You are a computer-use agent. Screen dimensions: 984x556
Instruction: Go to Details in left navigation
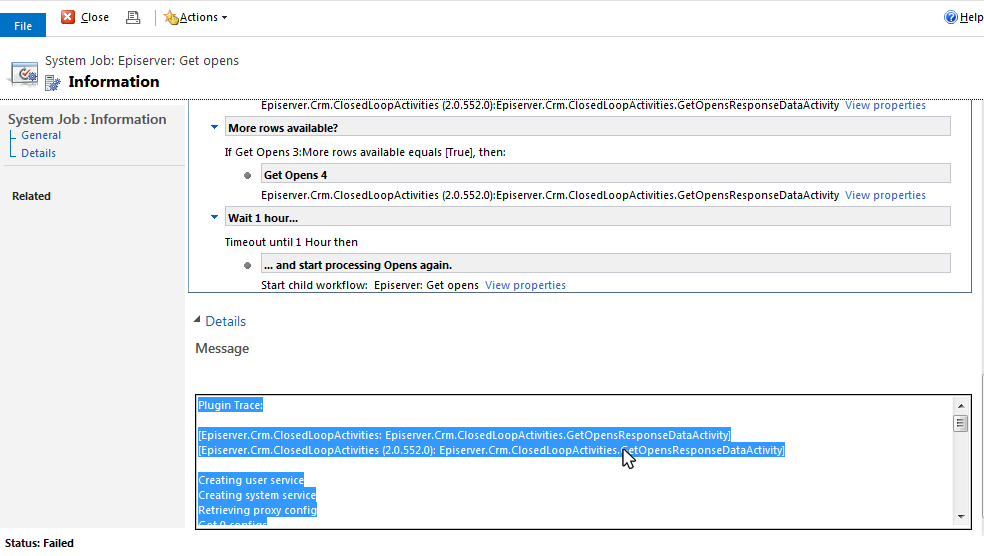(x=39, y=153)
